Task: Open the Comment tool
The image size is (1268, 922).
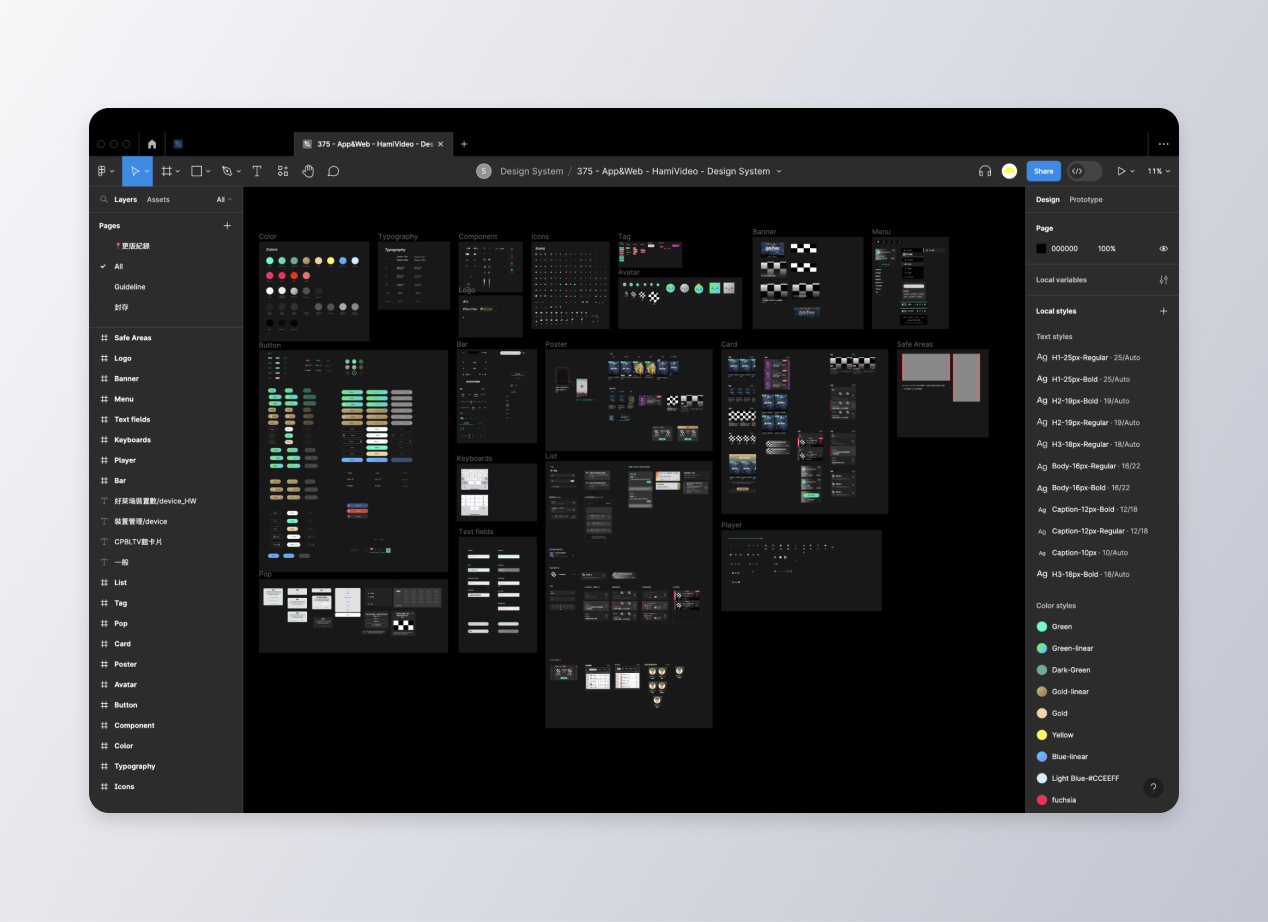Action: 333,171
